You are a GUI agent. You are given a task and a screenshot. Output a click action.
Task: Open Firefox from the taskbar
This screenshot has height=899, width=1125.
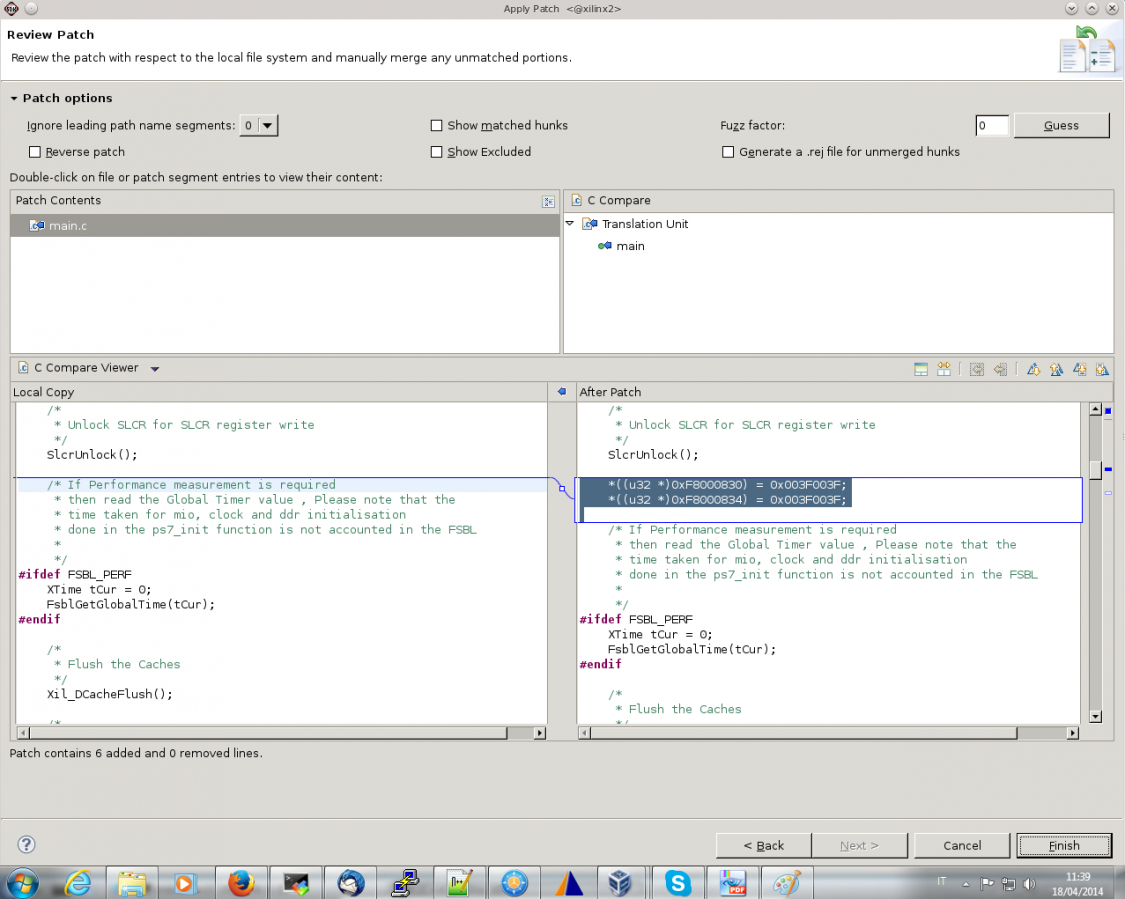pos(240,883)
